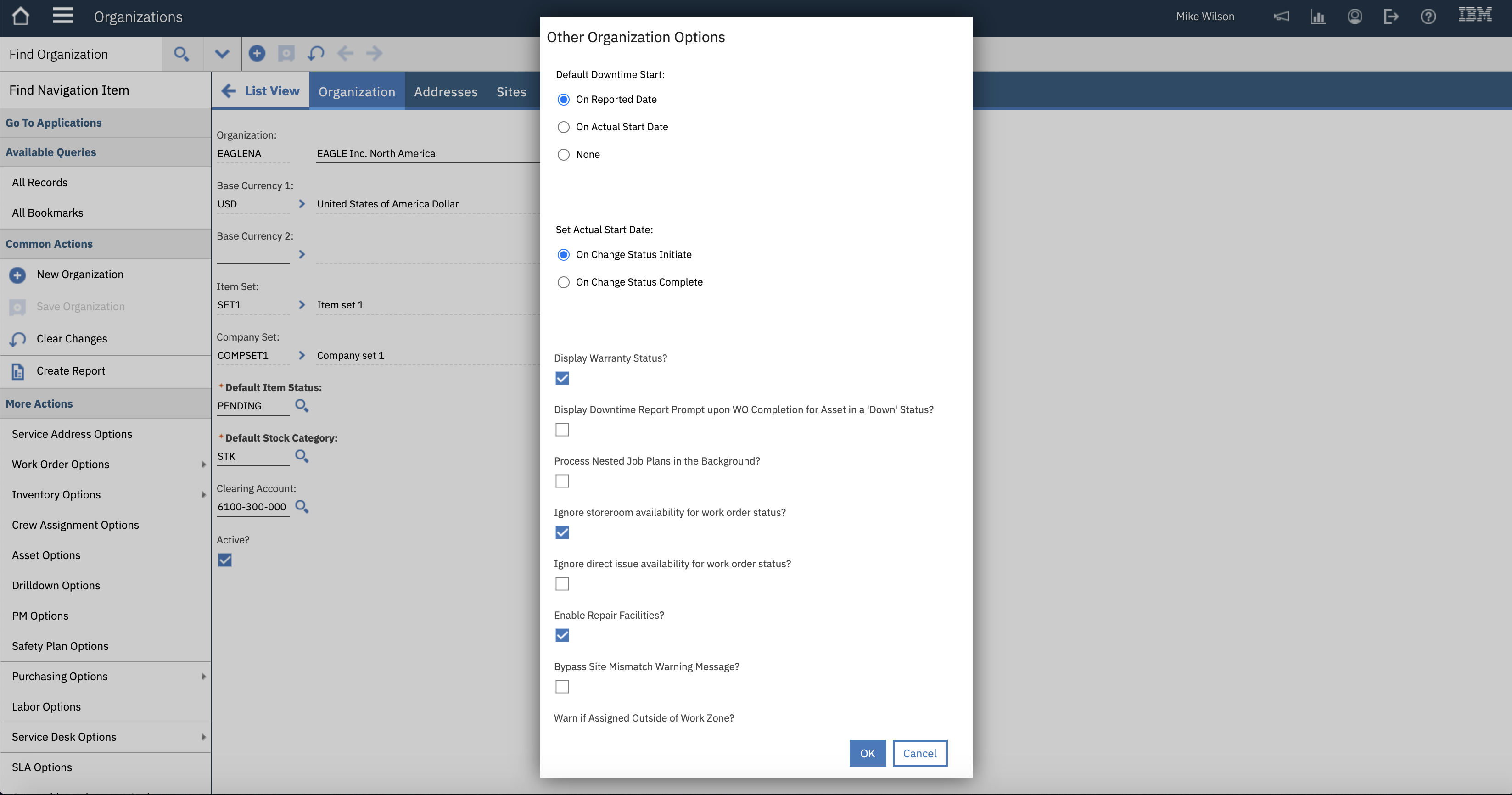
Task: Expand the Purchasing Options submenu
Action: point(204,677)
